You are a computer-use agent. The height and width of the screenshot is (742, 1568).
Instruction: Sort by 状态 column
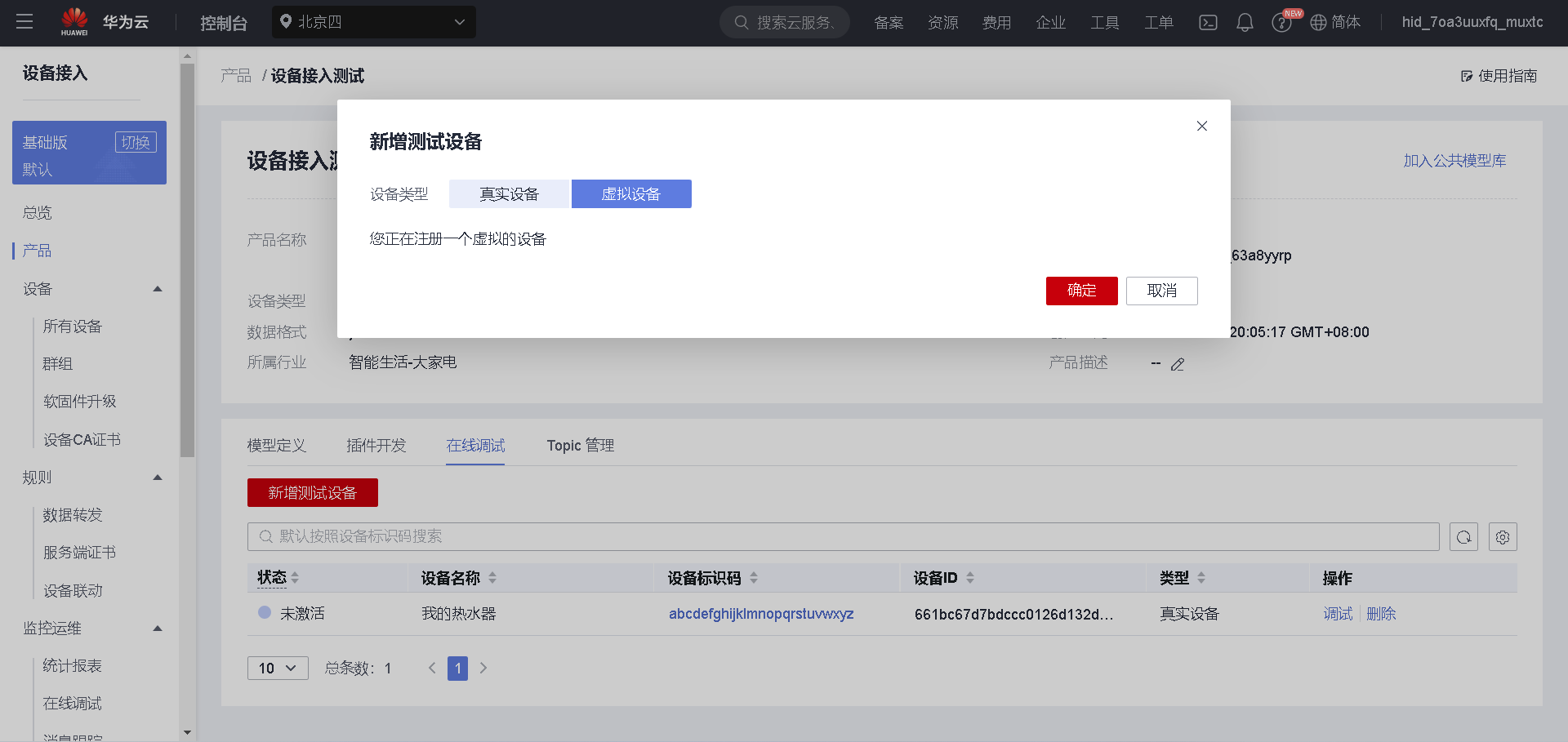point(295,578)
